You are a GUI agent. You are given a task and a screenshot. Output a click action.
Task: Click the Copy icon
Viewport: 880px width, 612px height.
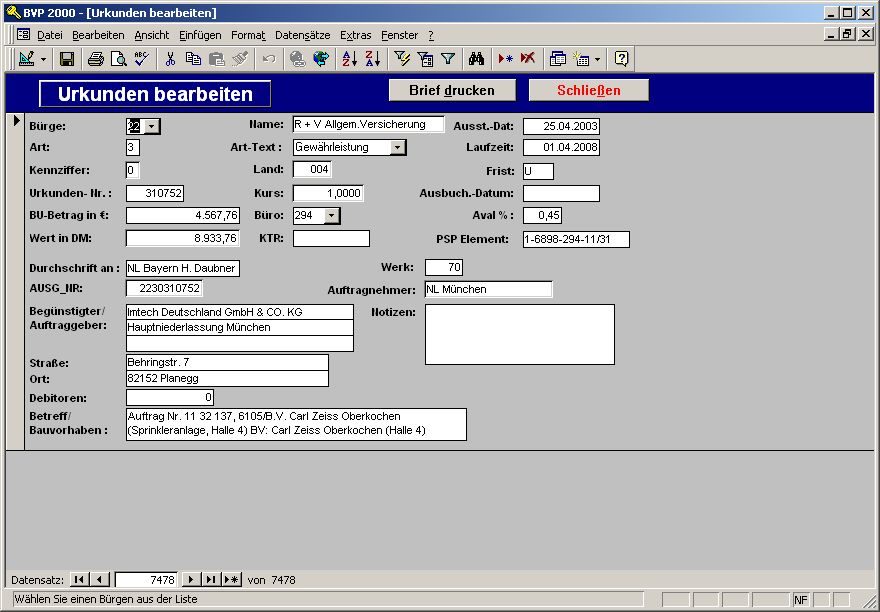click(x=194, y=58)
